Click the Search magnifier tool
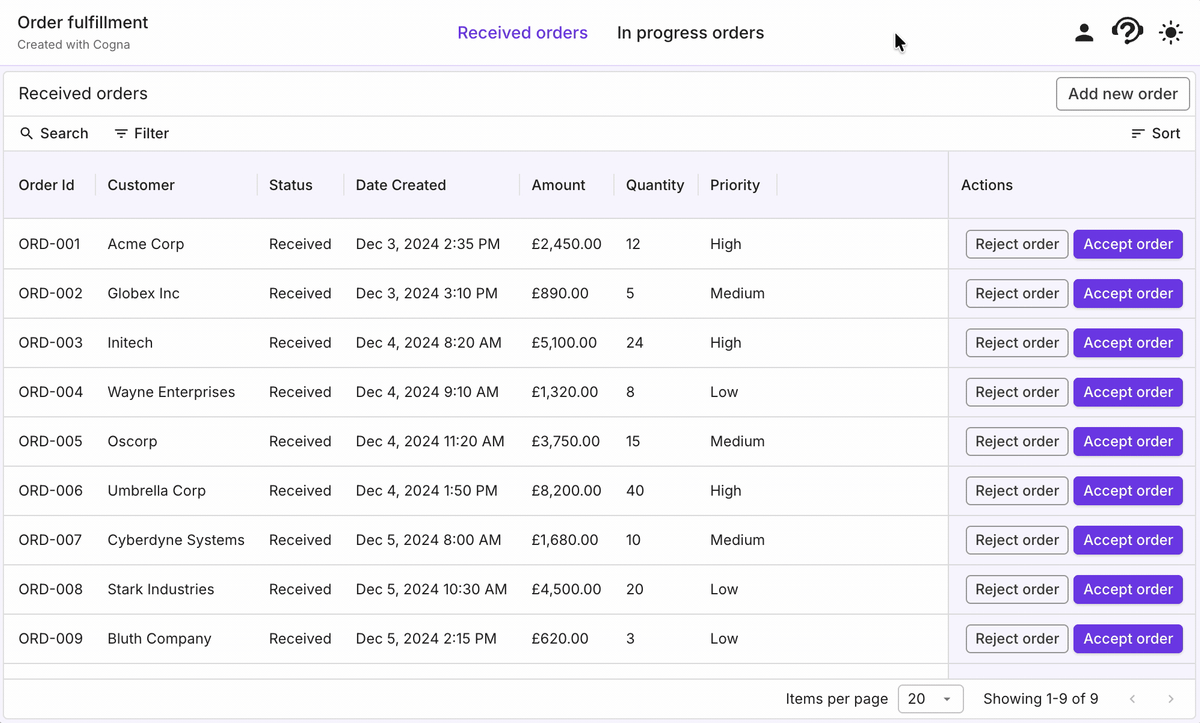1200x723 pixels. pyautogui.click(x=54, y=133)
